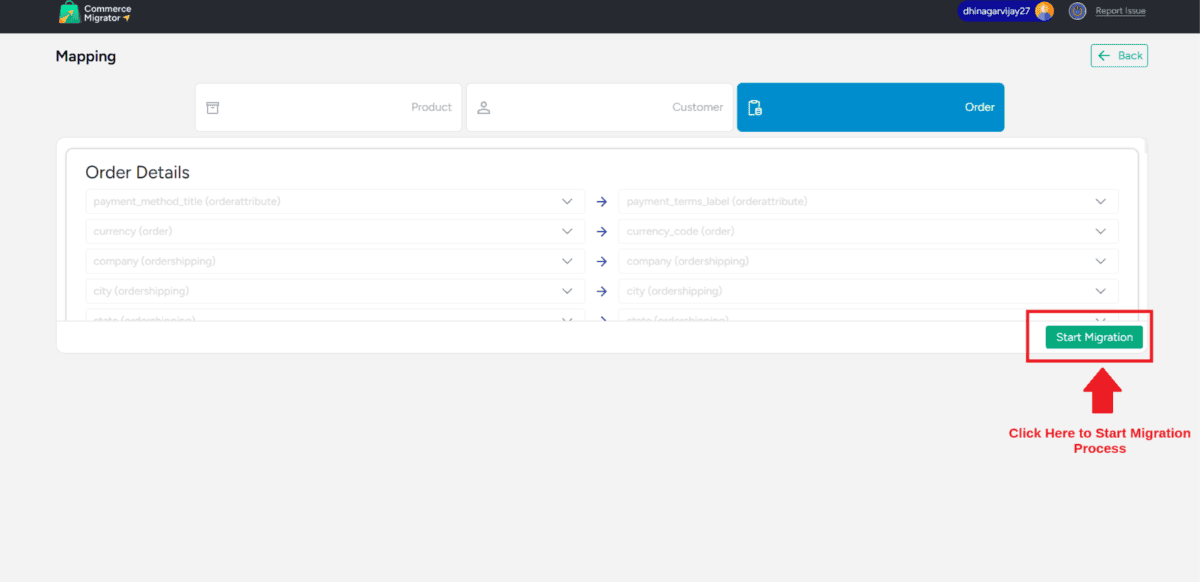Switch to the Customer mapping tab
This screenshot has height=582, width=1201.
pos(600,107)
